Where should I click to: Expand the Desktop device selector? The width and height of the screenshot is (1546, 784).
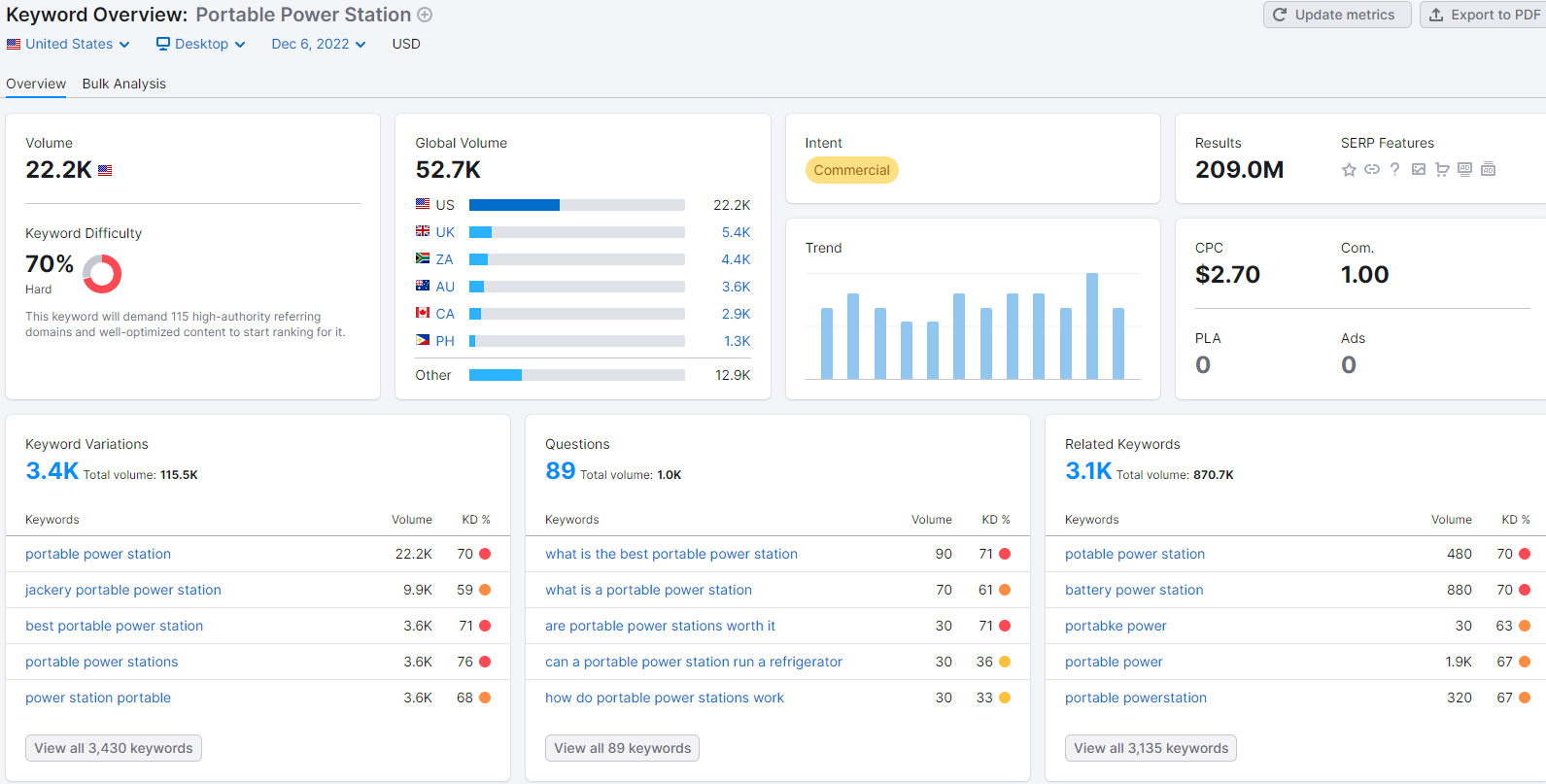(x=201, y=44)
